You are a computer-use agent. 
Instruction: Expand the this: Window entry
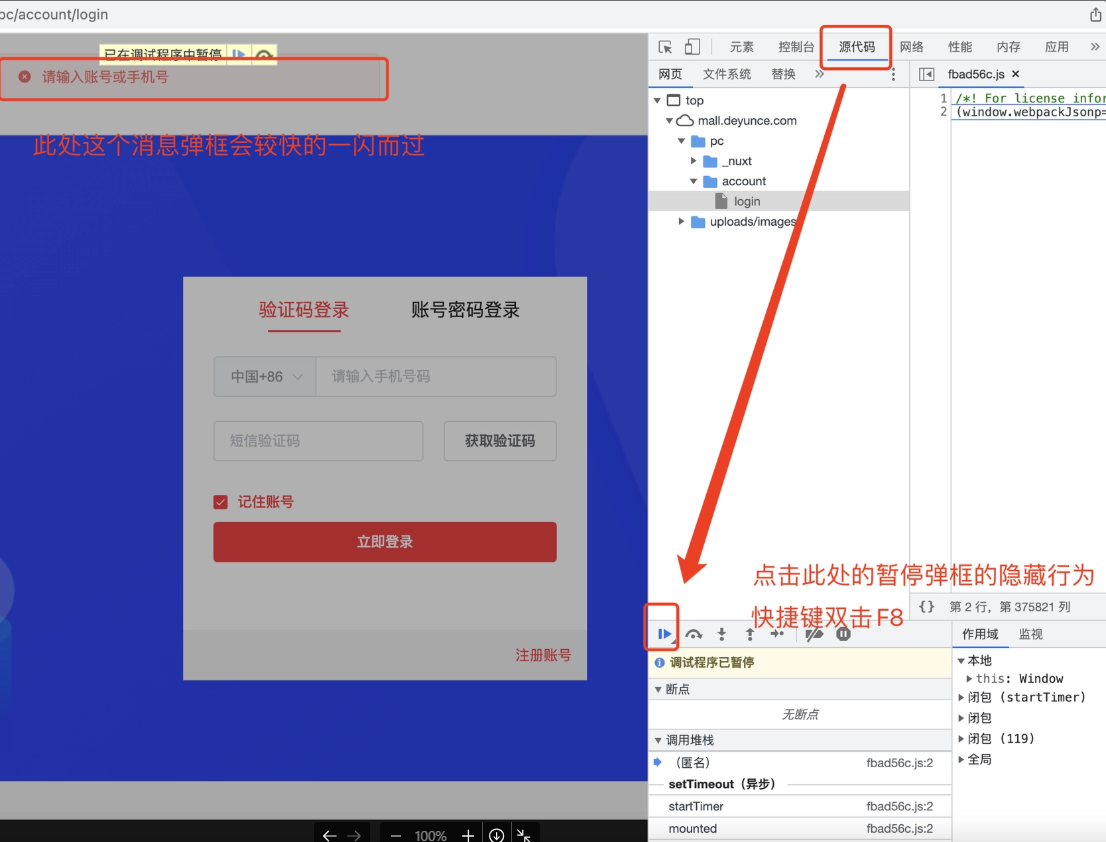969,678
